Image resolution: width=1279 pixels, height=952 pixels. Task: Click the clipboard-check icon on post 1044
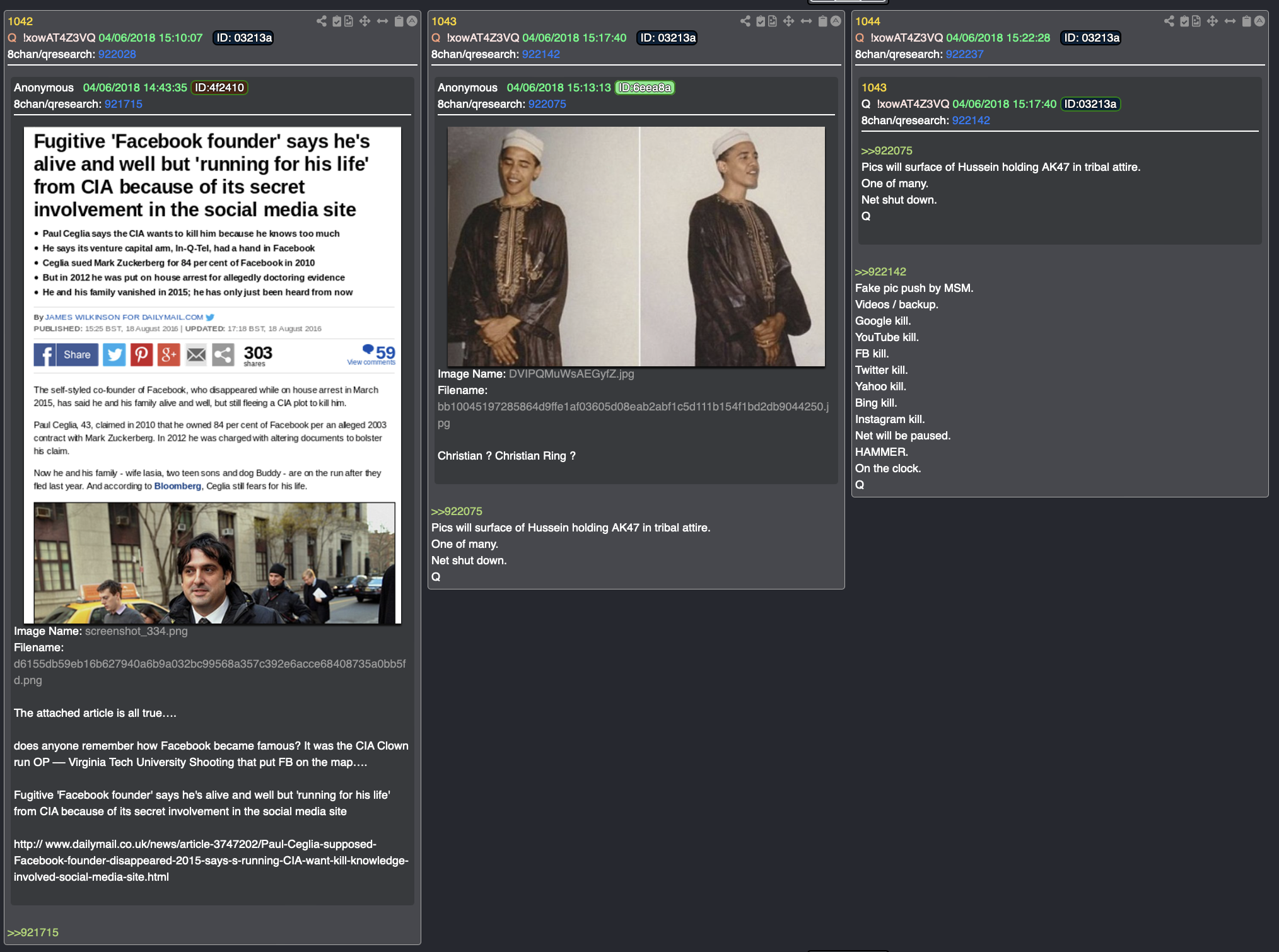coord(1184,21)
